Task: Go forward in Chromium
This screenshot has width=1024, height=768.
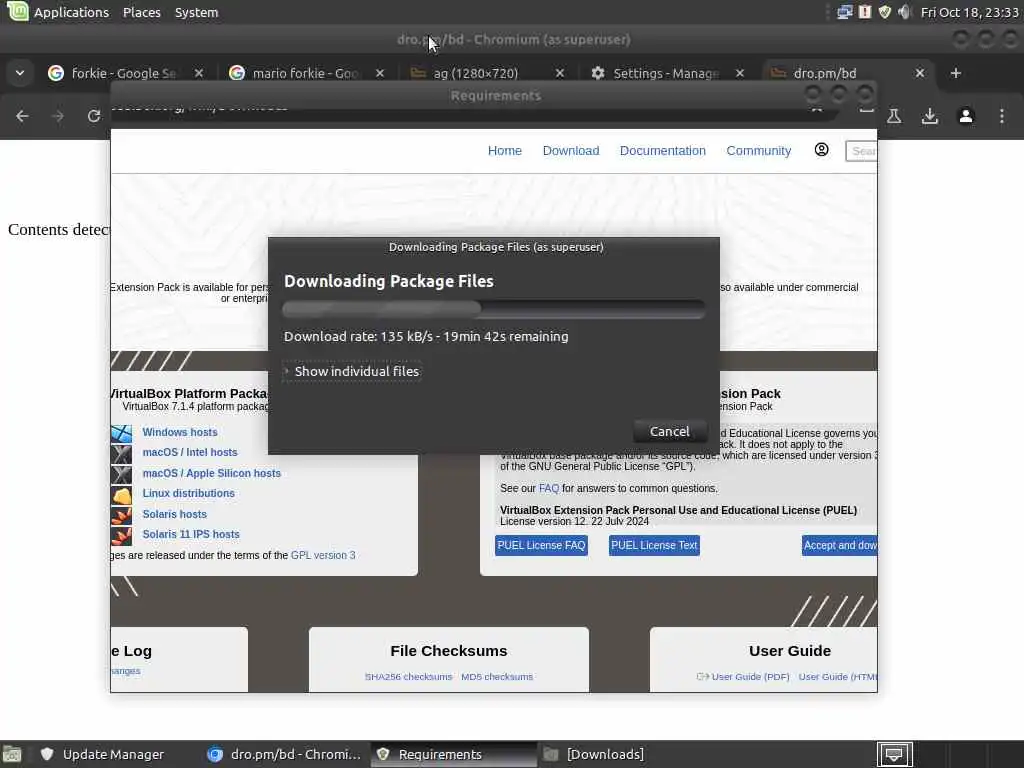Action: click(x=58, y=116)
